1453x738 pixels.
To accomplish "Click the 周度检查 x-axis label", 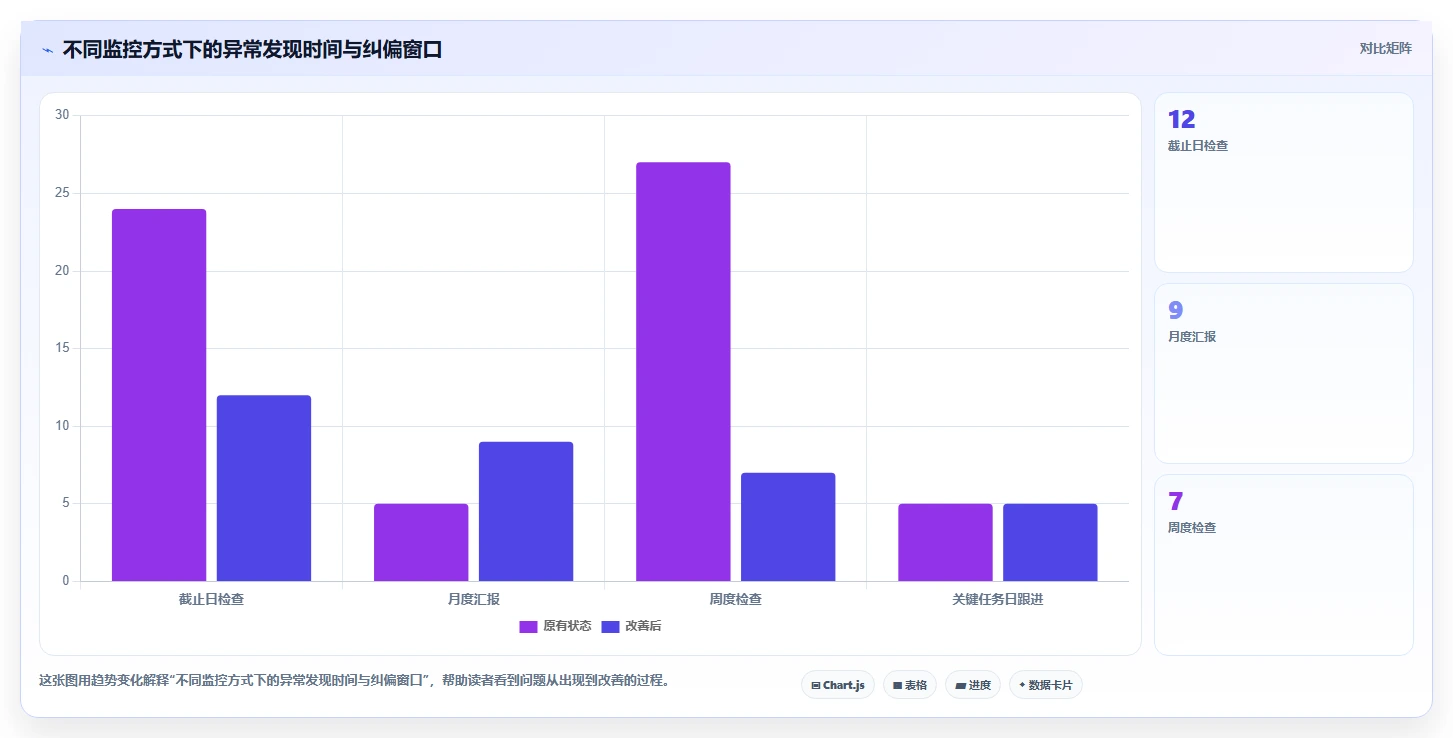I will pyautogui.click(x=735, y=600).
